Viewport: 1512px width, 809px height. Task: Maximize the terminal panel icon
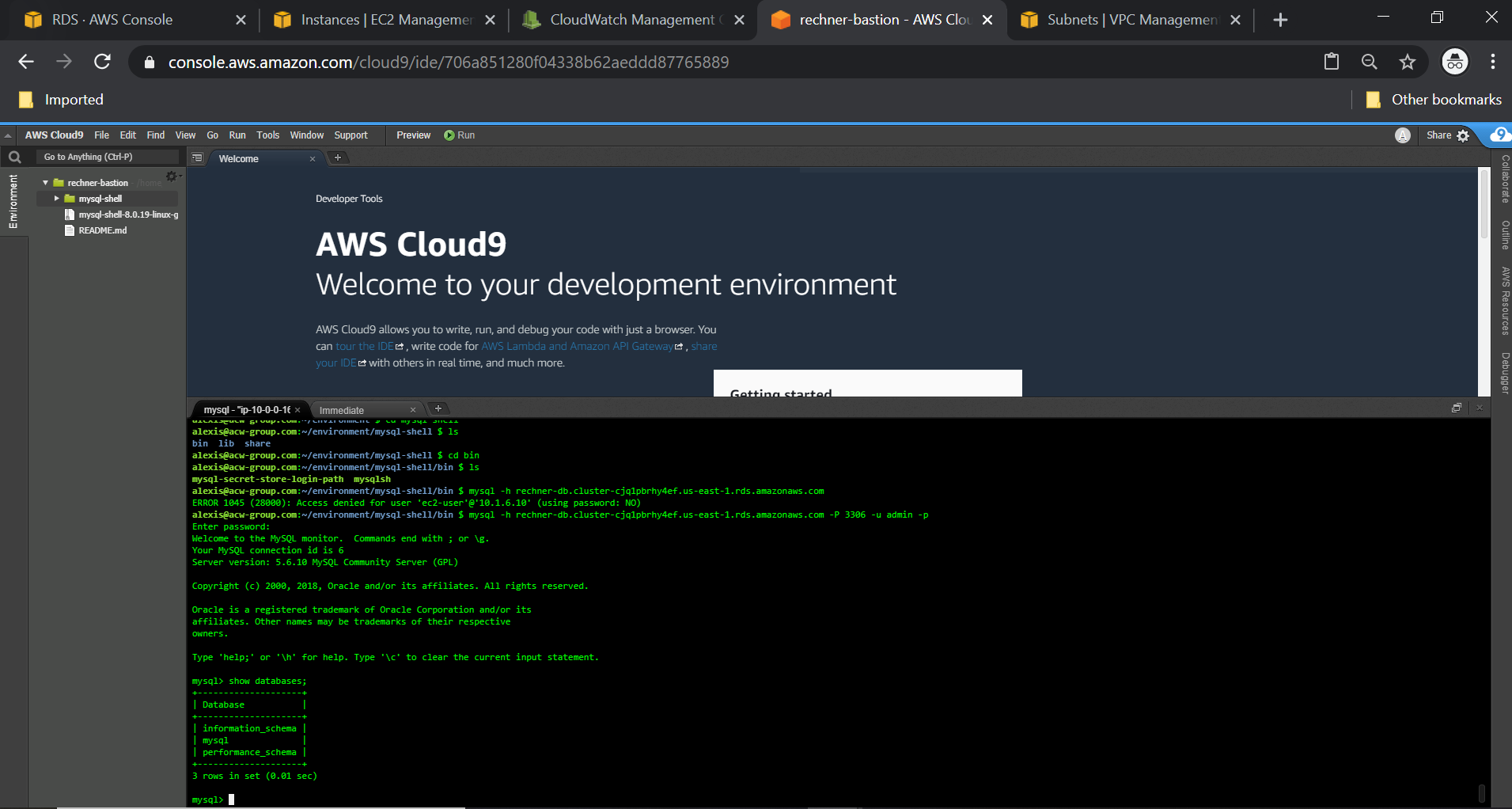(1456, 408)
